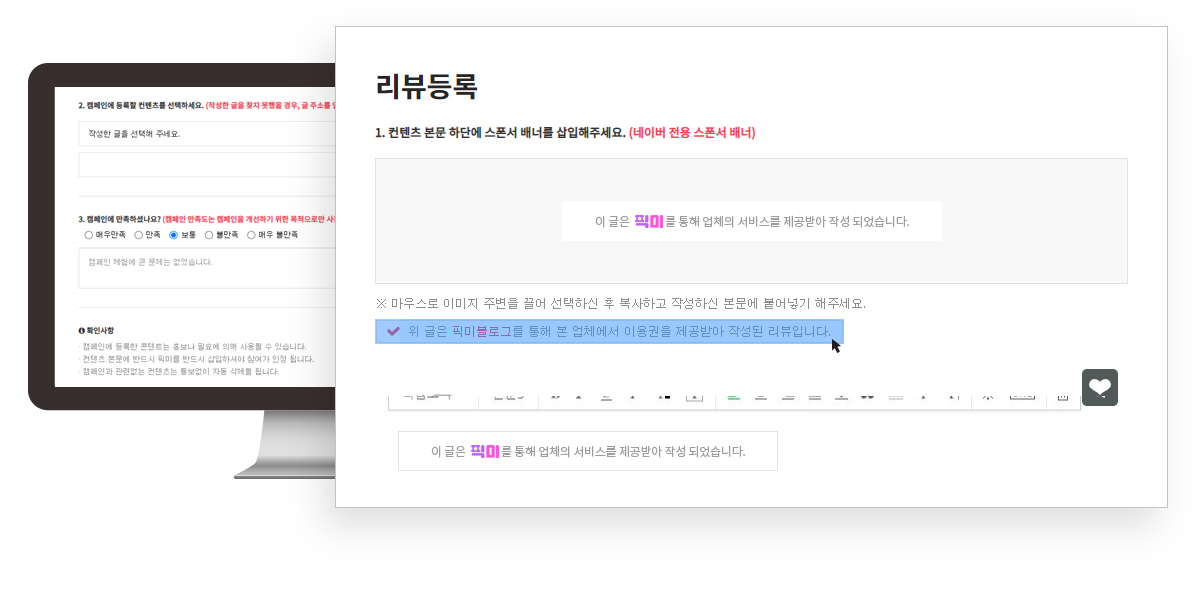Click the 2. 캠페인에 등록할 컨텐츠를 선택하세요 label
This screenshot has height=606, width=1200.
[141, 105]
